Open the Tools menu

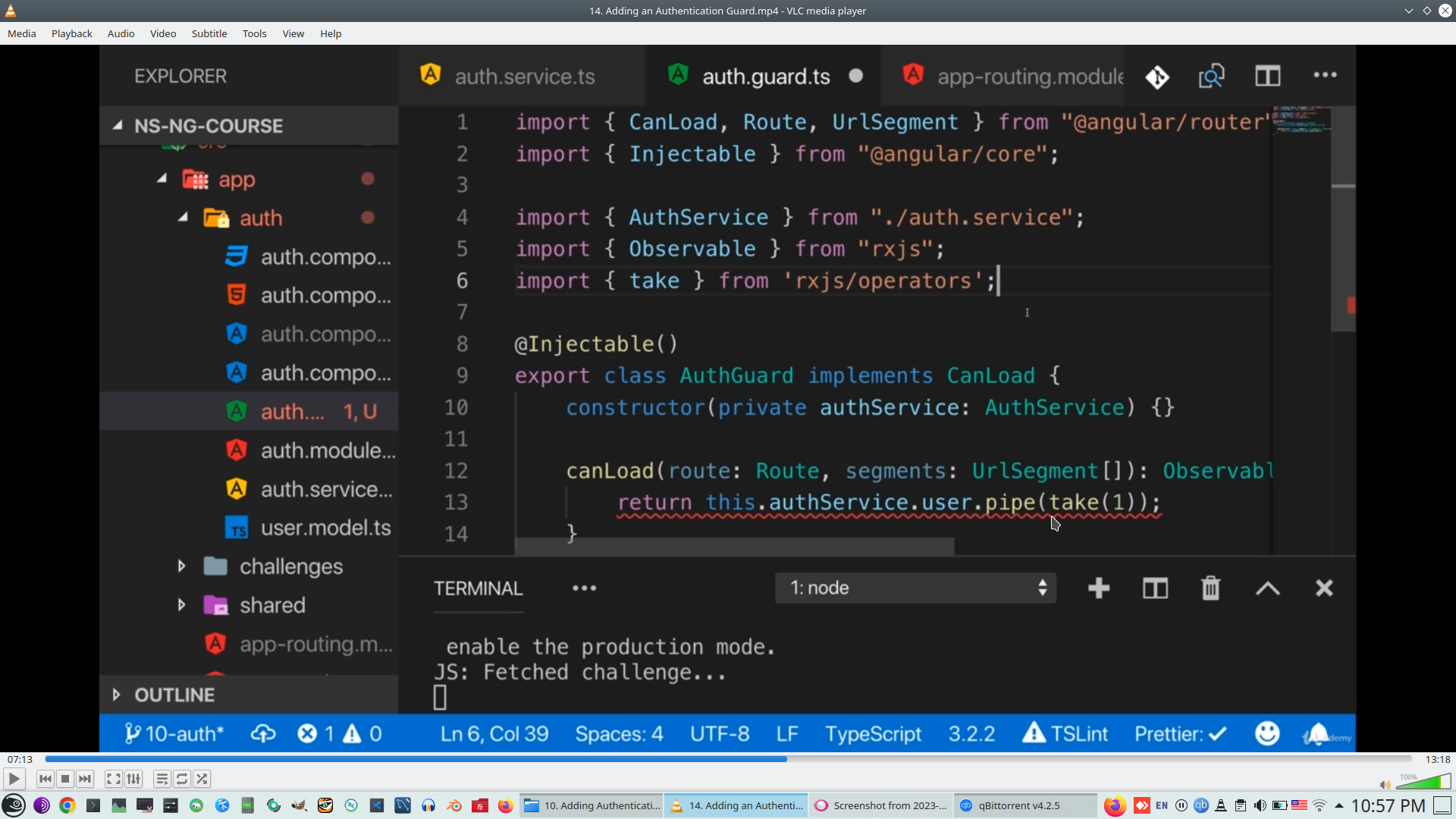point(254,33)
